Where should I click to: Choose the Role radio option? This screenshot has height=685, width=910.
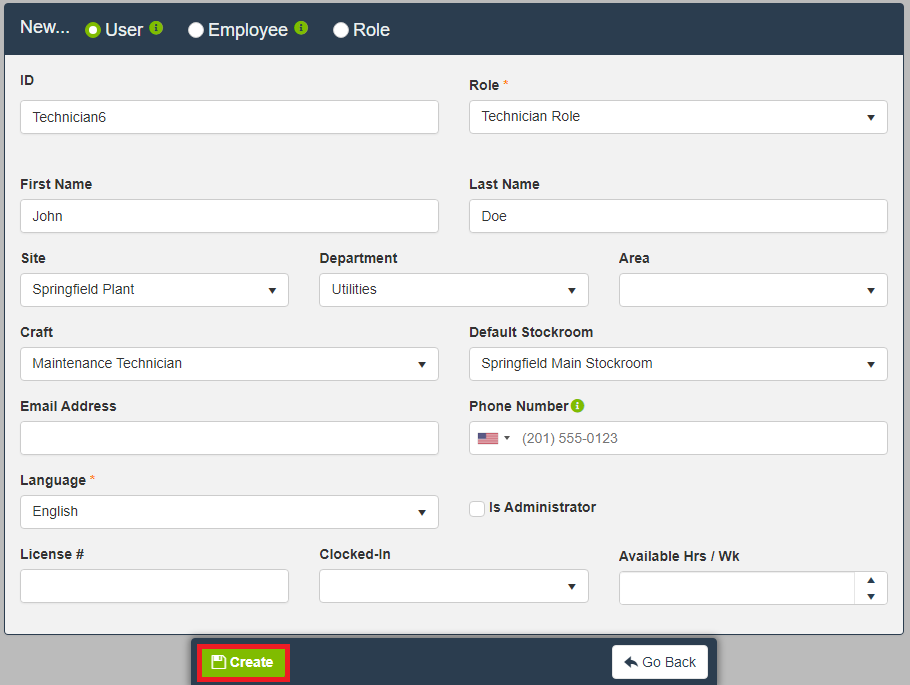click(341, 30)
